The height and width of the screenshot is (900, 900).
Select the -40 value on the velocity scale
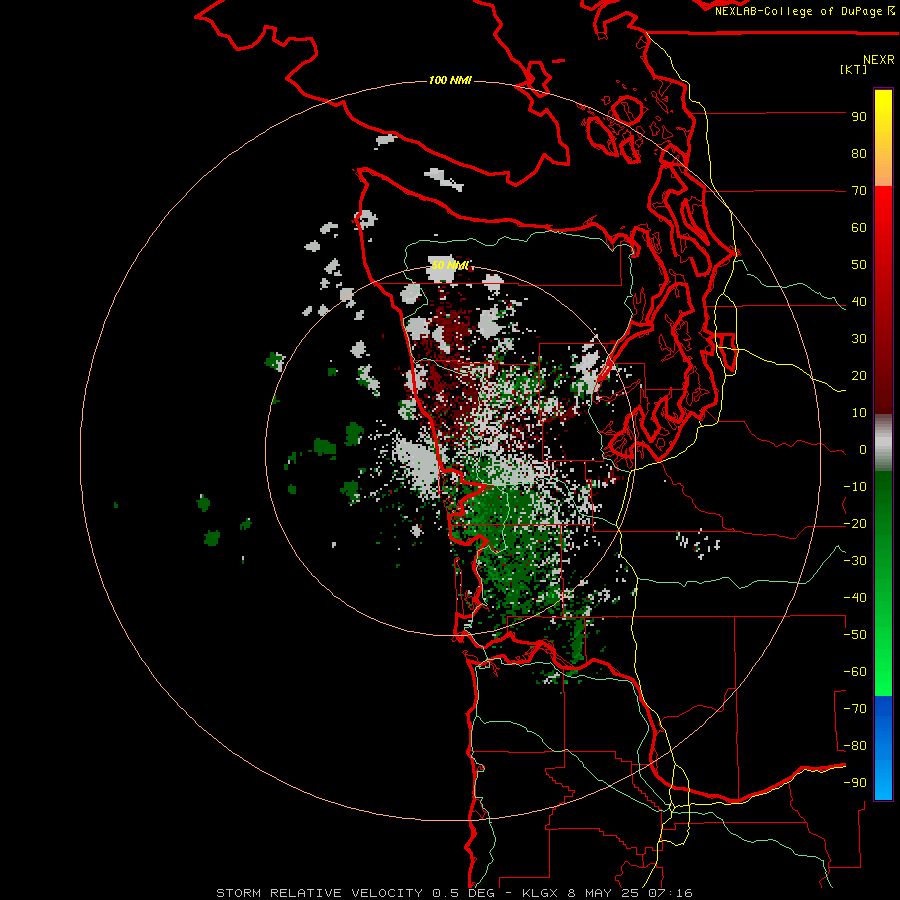[x=855, y=598]
